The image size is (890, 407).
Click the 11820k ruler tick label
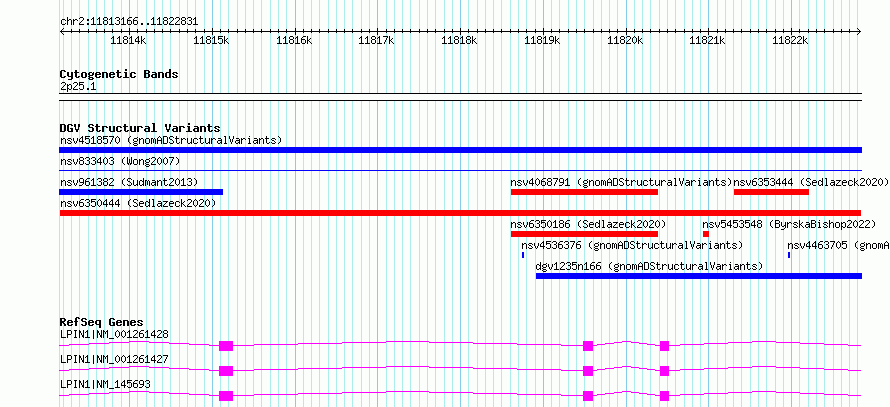625,40
